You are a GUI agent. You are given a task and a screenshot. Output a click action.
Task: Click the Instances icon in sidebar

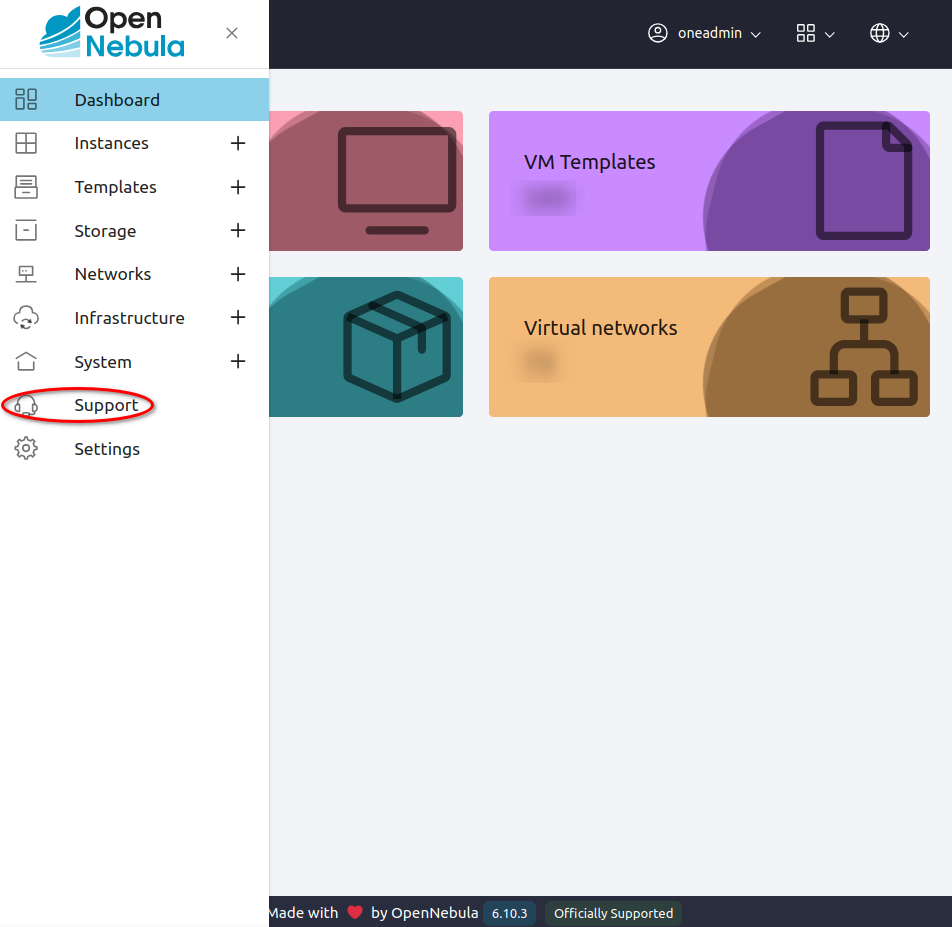coord(26,143)
